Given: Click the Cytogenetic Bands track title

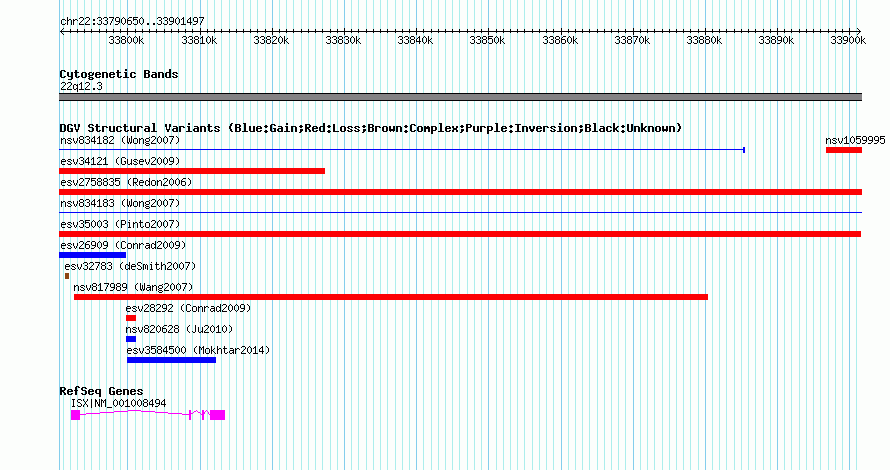Looking at the screenshot, I should click(x=119, y=74).
